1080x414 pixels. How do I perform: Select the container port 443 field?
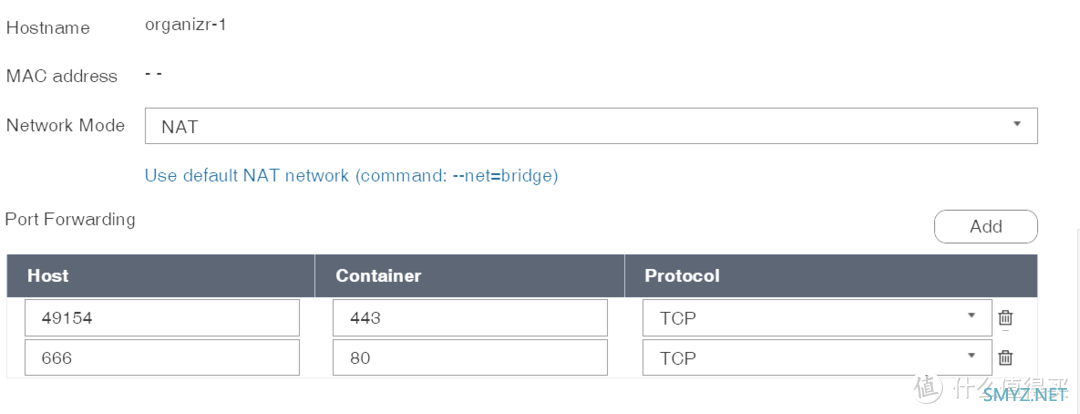pyautogui.click(x=470, y=318)
